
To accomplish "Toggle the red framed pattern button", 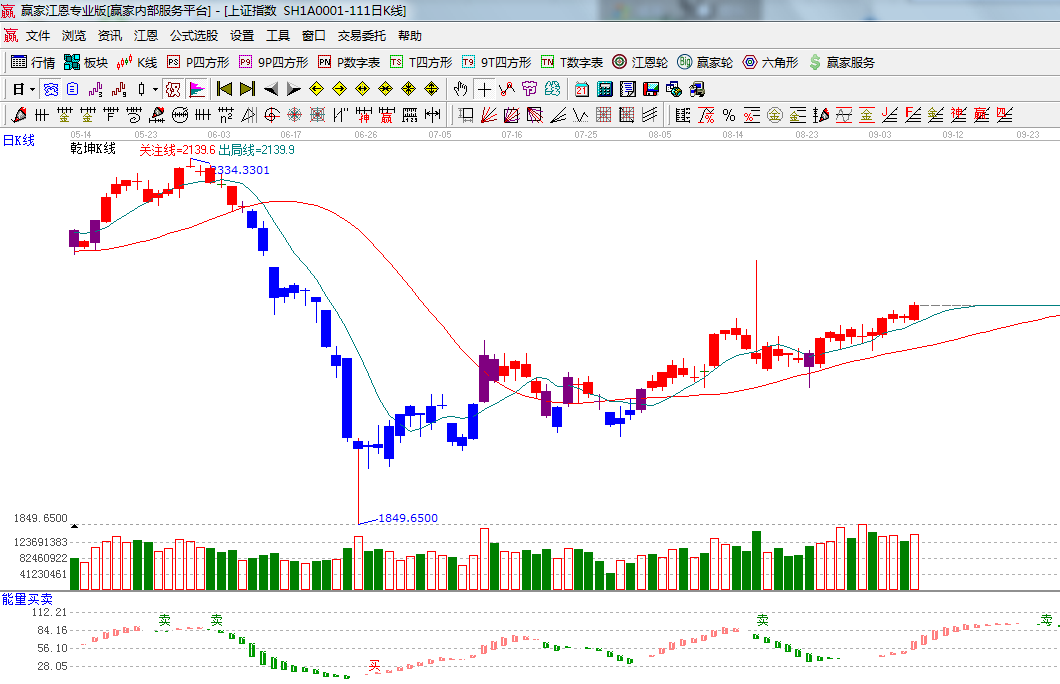I will pyautogui.click(x=173, y=89).
